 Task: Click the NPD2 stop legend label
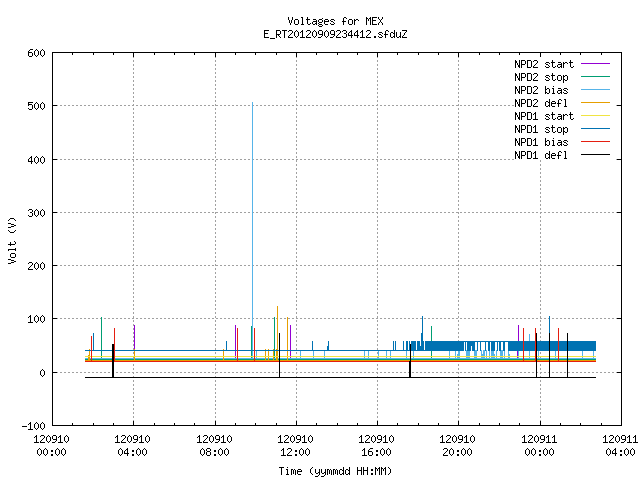(541, 77)
